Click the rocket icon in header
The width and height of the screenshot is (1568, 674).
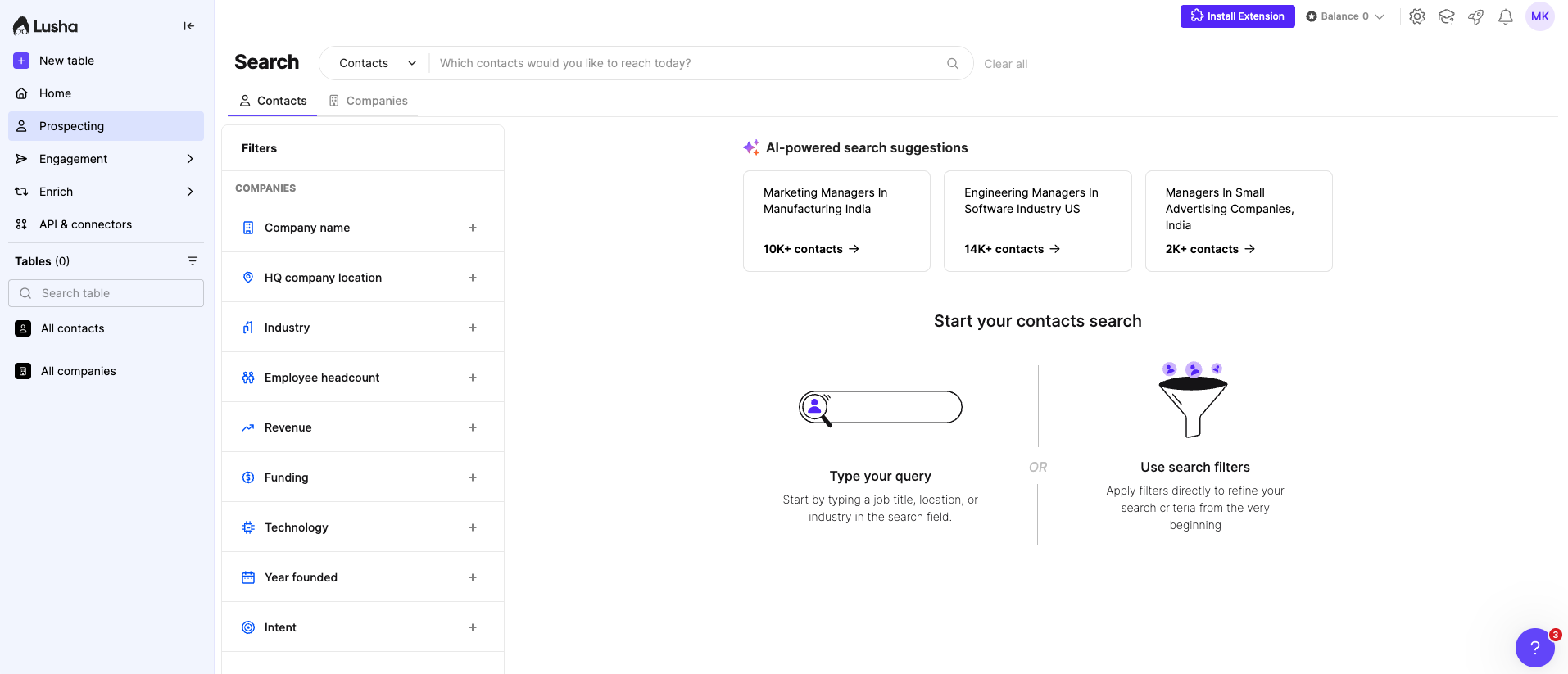click(x=1476, y=16)
